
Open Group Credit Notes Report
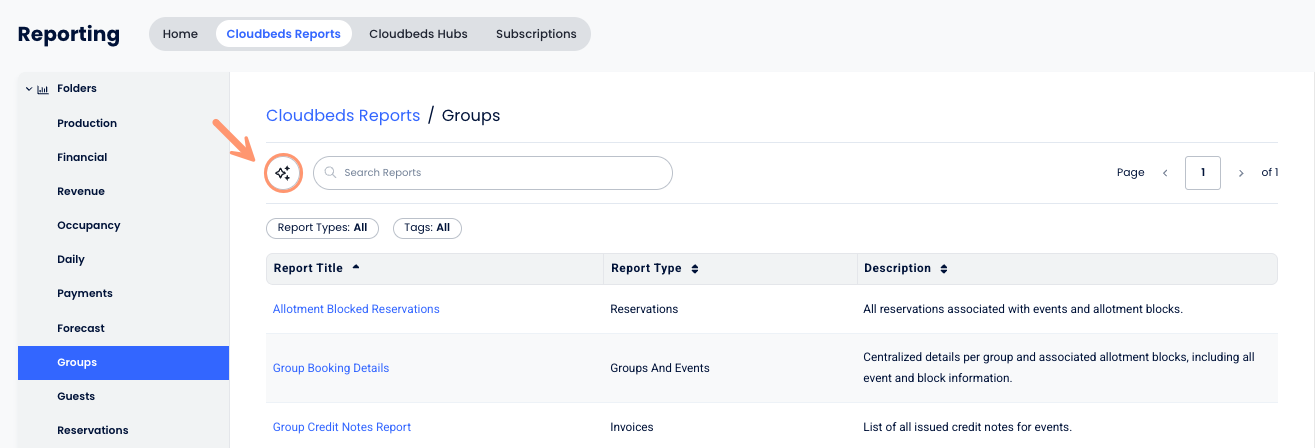[342, 427]
